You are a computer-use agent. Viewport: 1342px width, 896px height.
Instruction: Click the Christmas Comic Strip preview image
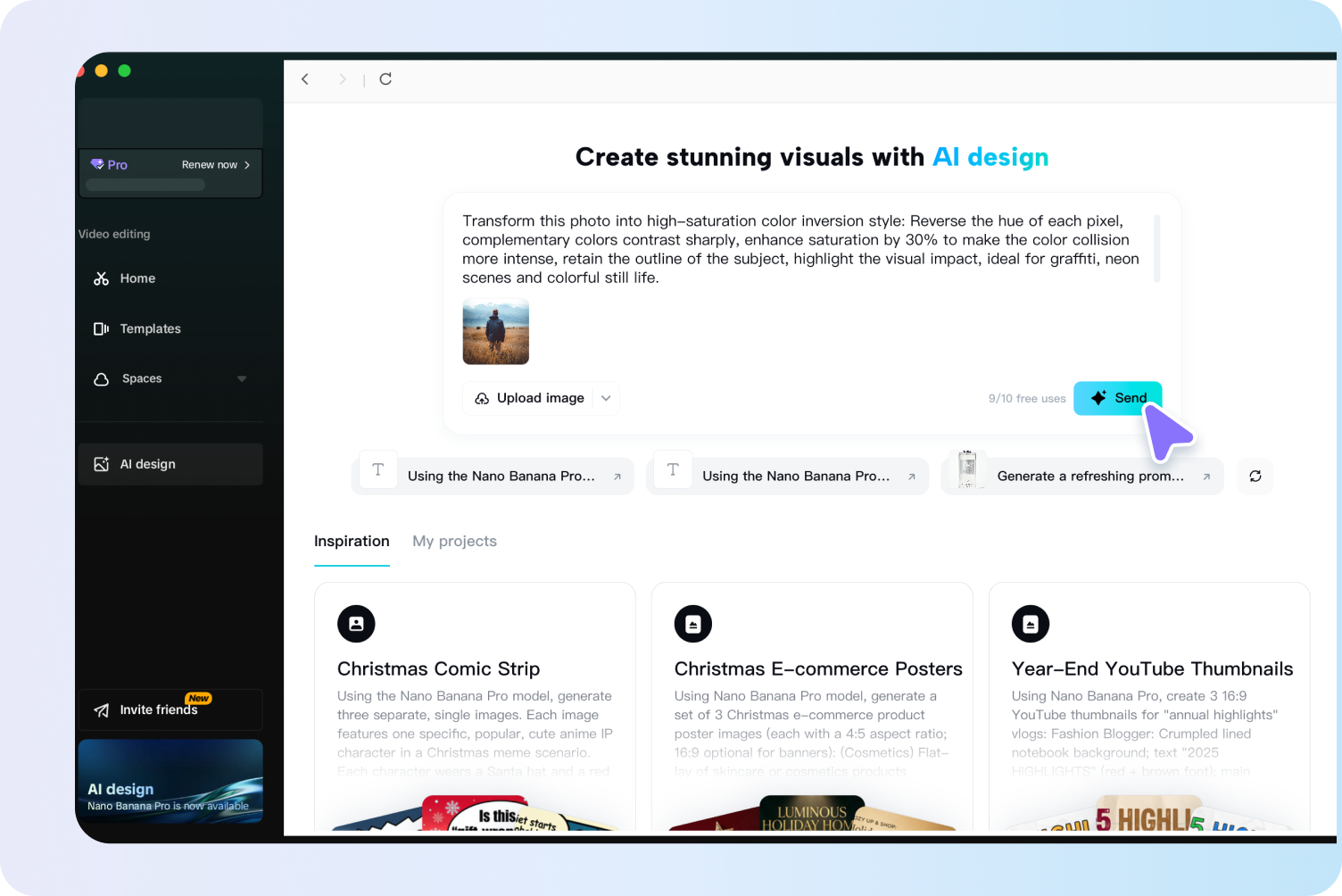tap(476, 814)
